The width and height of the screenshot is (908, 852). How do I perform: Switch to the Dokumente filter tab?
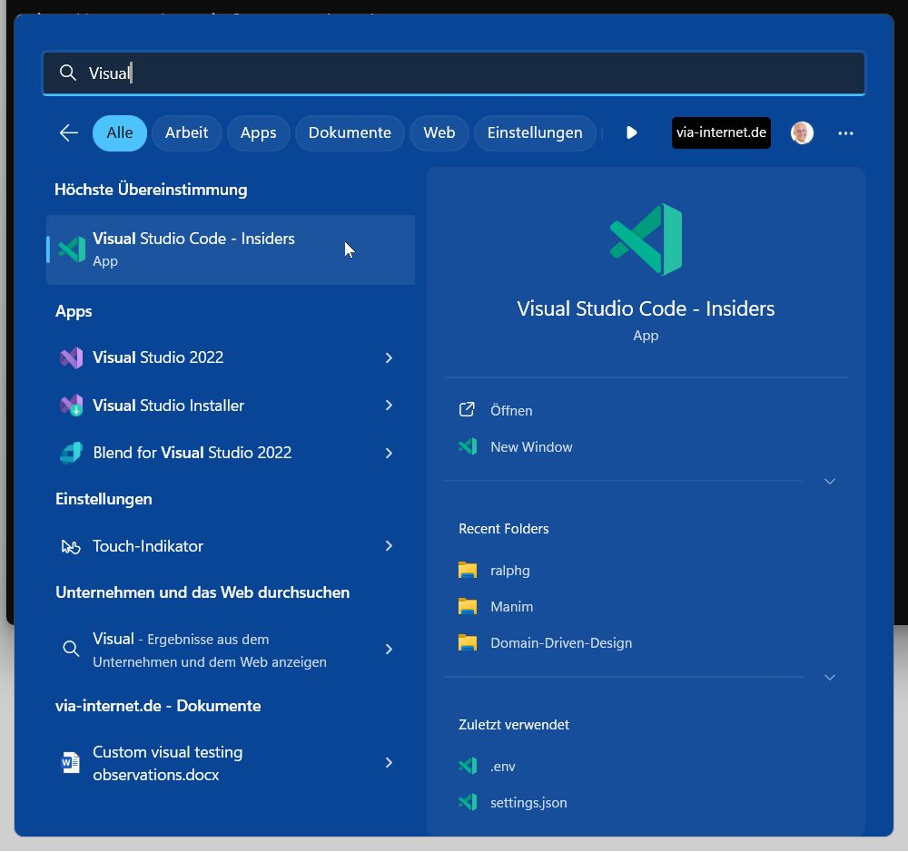pos(350,133)
